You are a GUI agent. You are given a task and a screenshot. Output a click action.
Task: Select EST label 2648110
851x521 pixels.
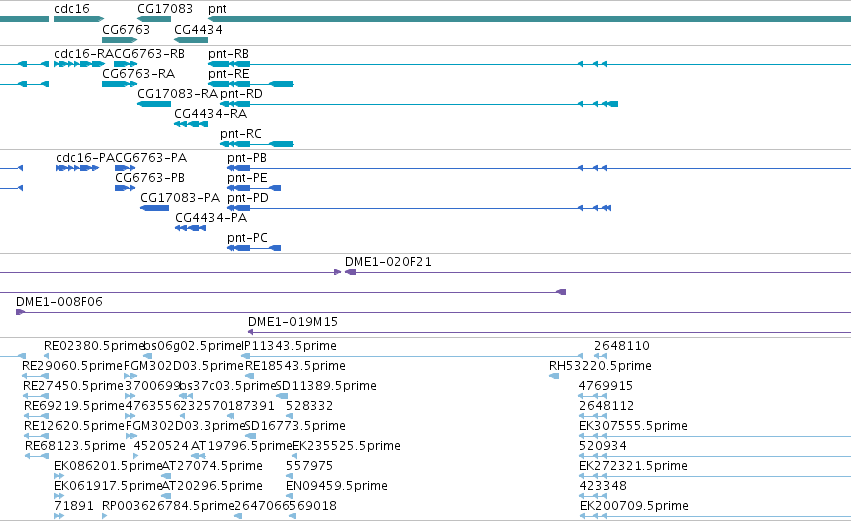pyautogui.click(x=622, y=346)
